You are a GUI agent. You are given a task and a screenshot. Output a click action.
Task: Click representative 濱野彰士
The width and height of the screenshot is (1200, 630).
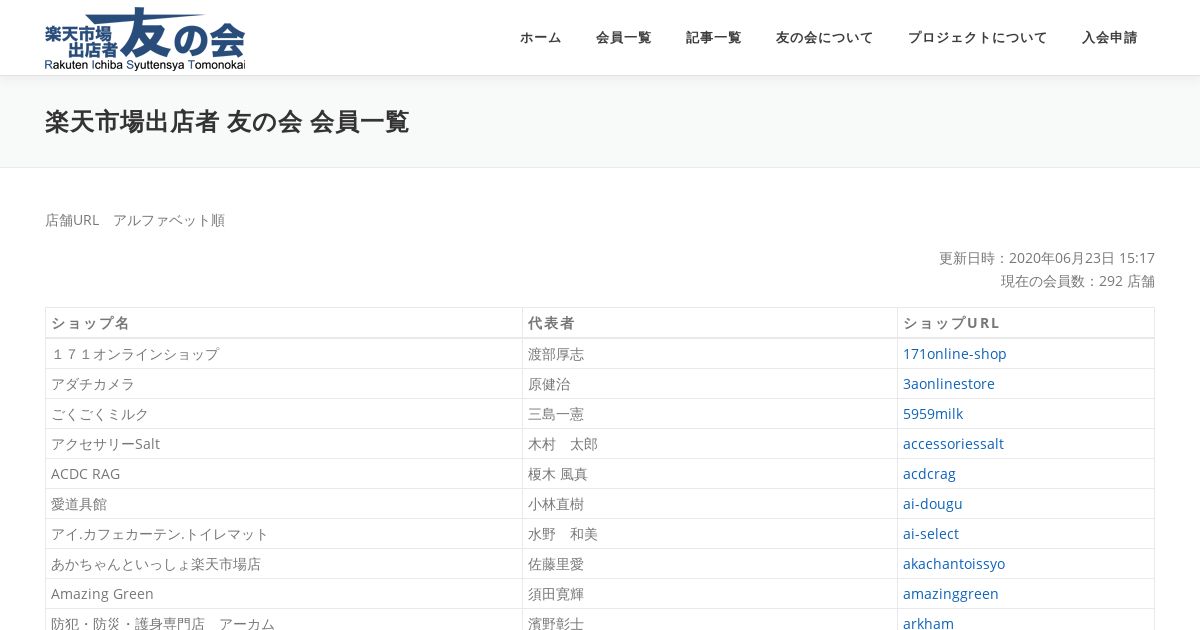(x=710, y=620)
